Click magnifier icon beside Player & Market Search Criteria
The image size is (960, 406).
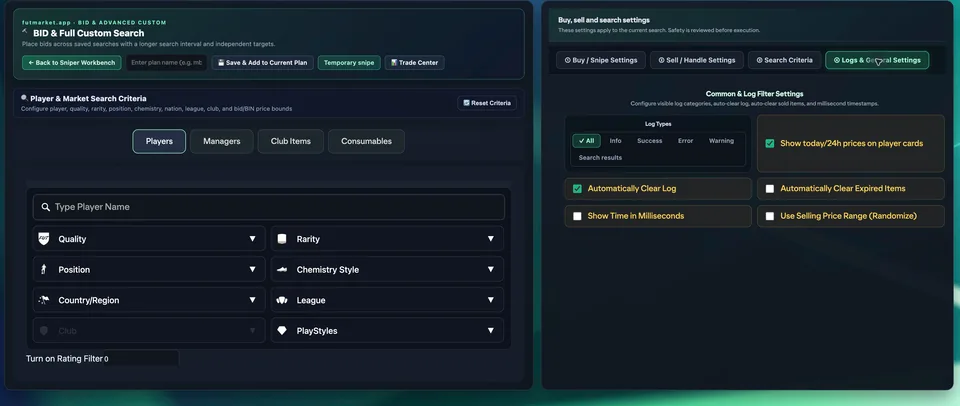24,97
